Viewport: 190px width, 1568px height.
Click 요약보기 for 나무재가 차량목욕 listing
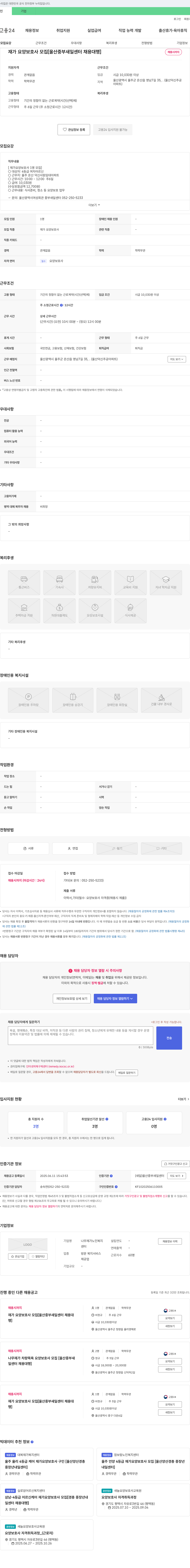coord(170,1361)
